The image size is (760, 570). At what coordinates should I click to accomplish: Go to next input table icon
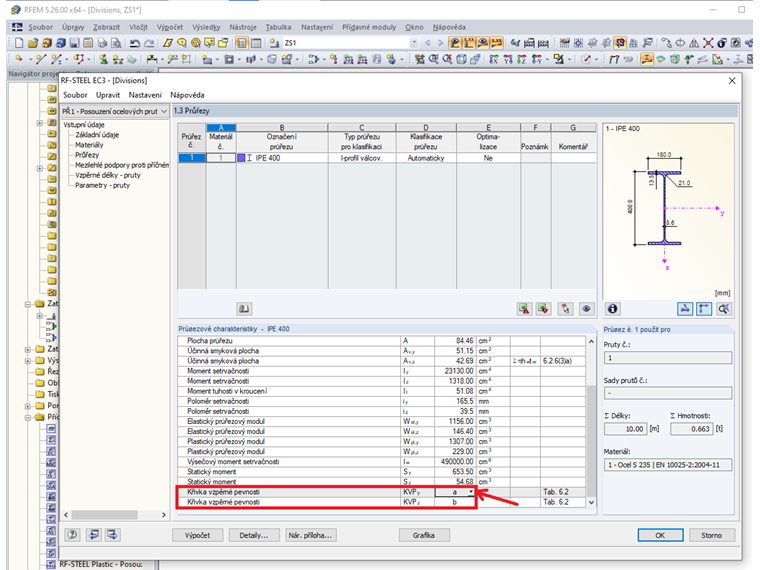112,535
